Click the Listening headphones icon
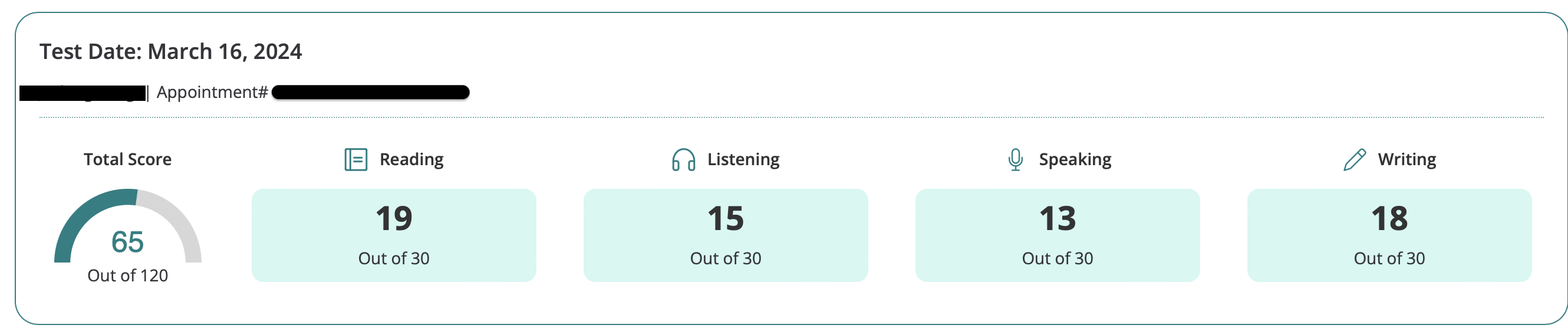Image resolution: width=1568 pixels, height=328 pixels. point(683,160)
